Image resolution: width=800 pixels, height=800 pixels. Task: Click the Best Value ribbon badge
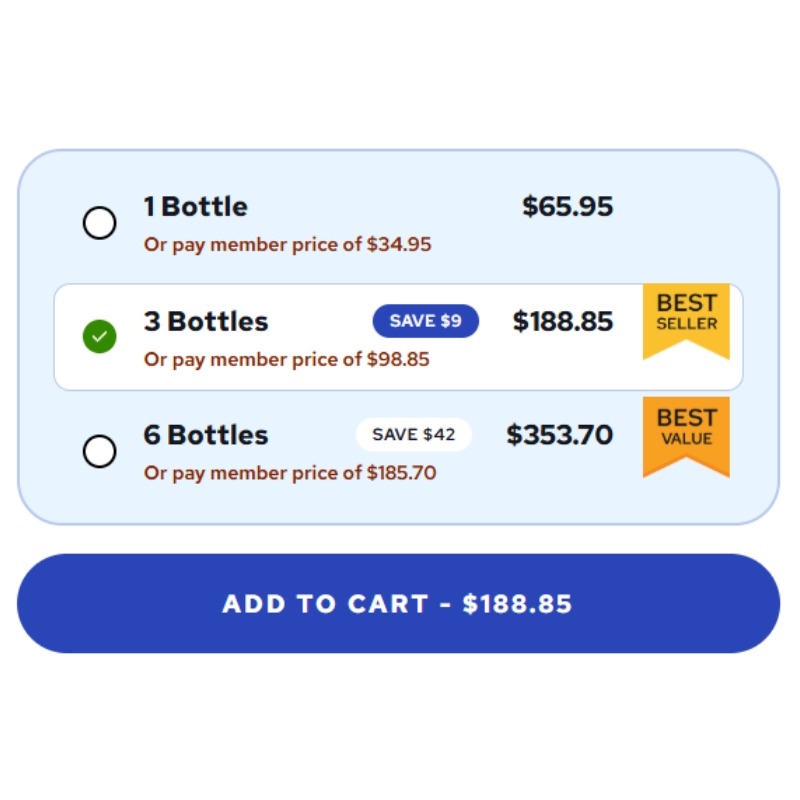coord(686,437)
